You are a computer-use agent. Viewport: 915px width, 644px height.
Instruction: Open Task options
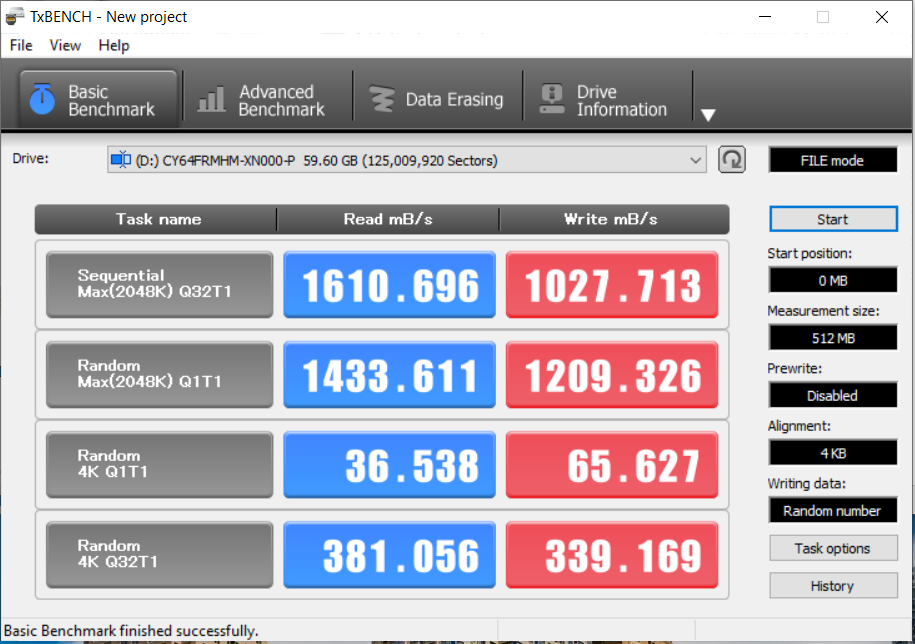(x=832, y=548)
